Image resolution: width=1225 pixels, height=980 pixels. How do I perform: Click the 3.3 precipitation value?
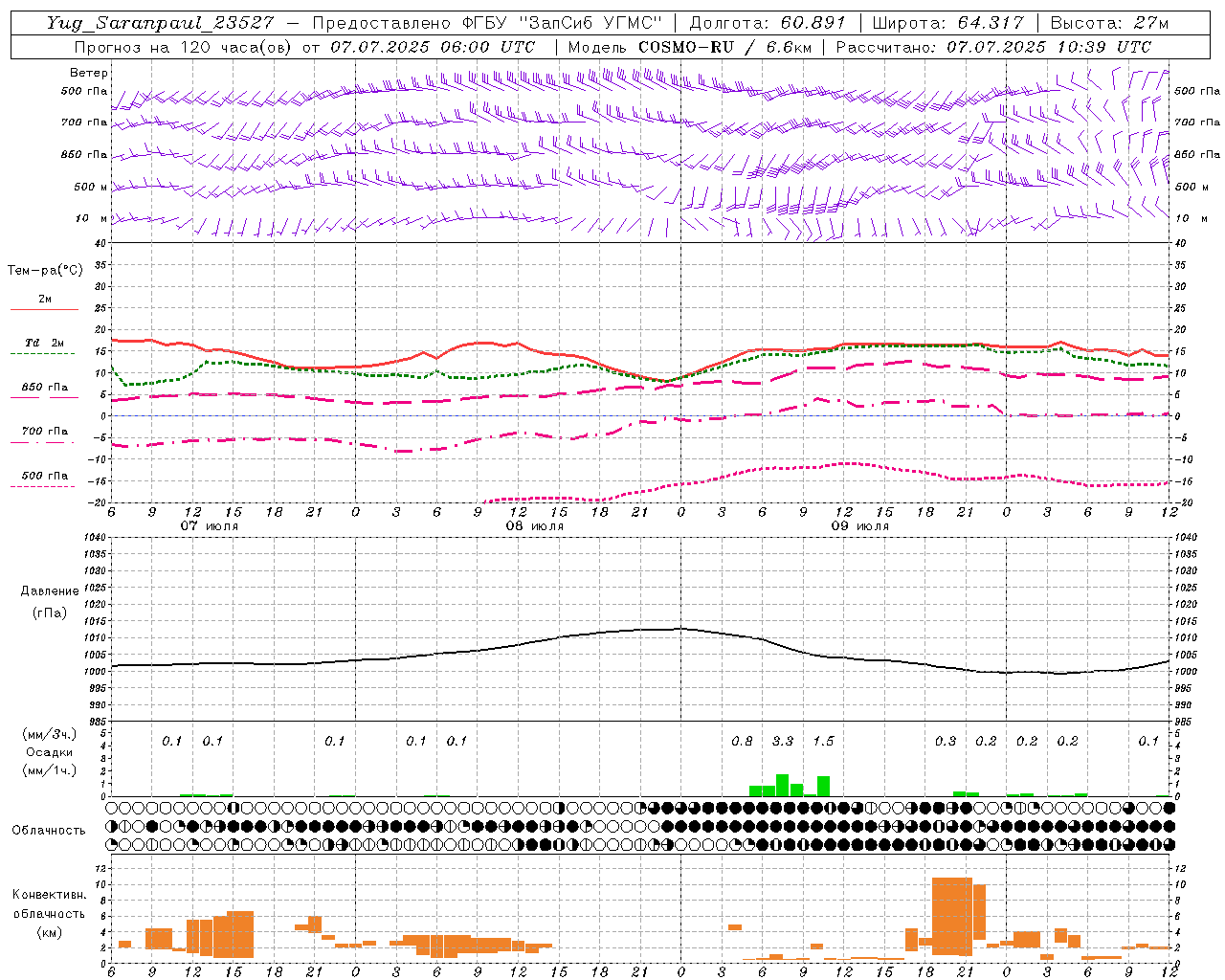tap(783, 741)
